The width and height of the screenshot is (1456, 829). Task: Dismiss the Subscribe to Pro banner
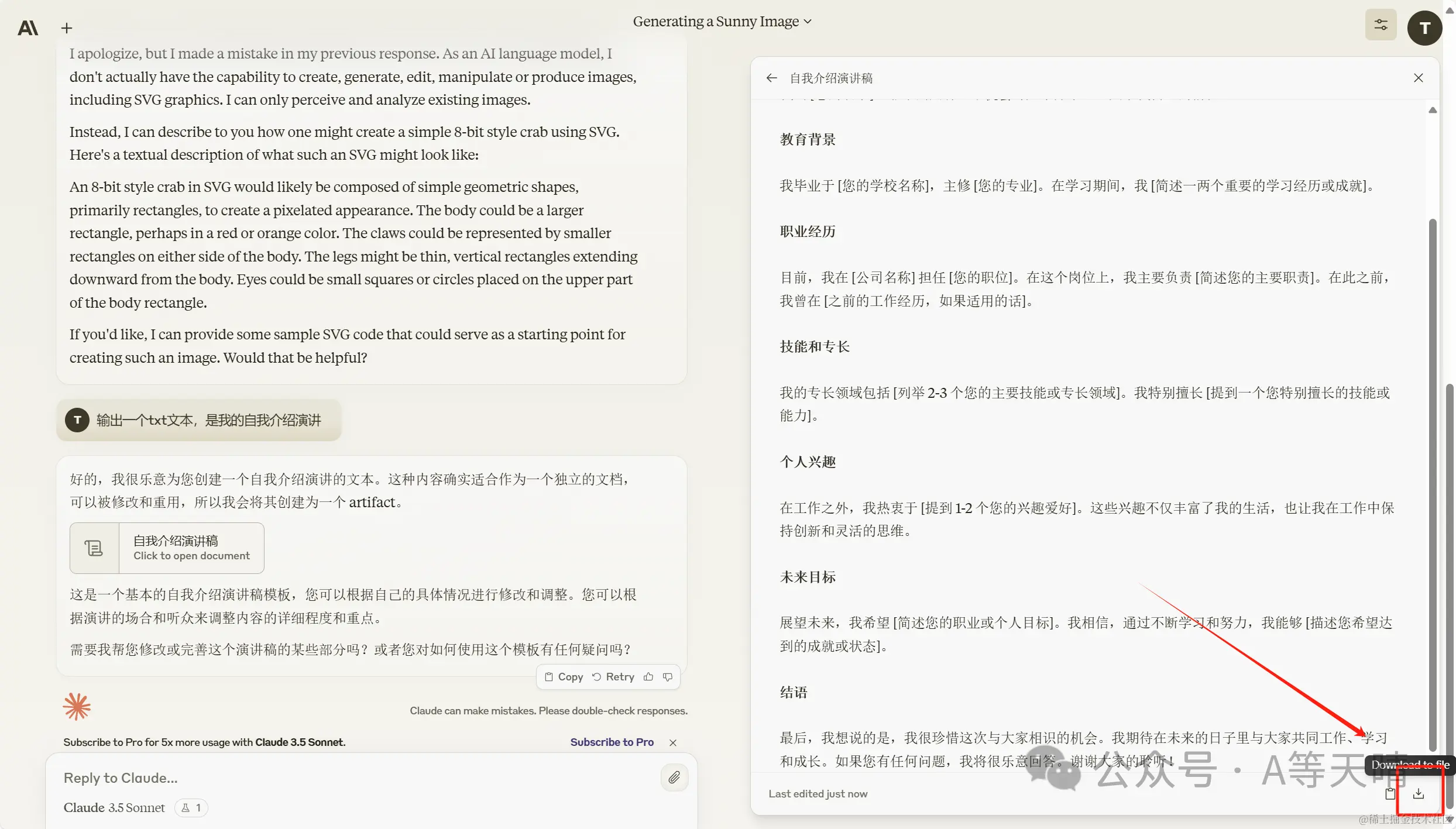673,742
